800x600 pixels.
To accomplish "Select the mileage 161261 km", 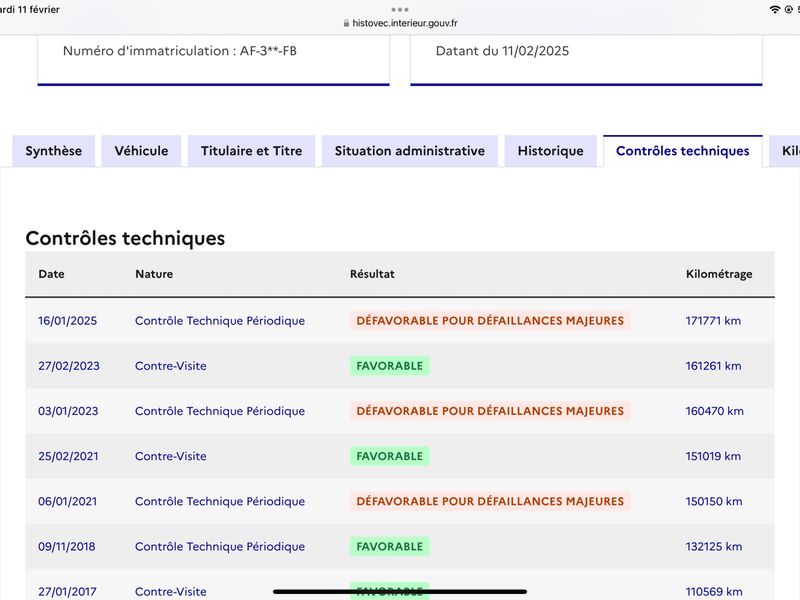I will click(713, 366).
